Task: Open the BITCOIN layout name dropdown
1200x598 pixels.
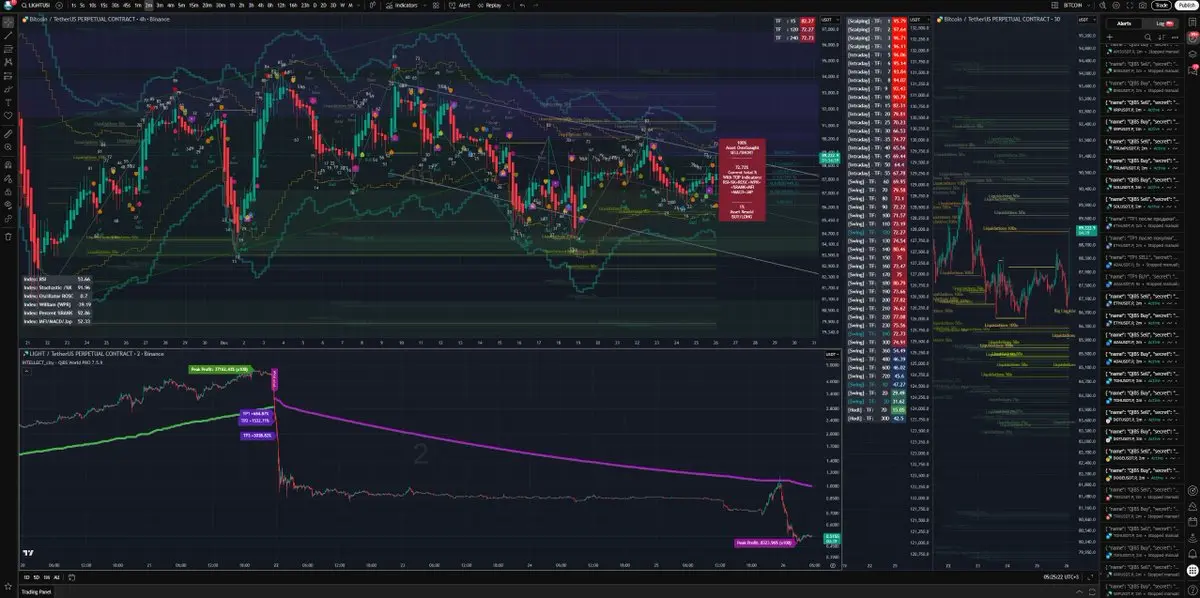Action: click(x=1077, y=5)
